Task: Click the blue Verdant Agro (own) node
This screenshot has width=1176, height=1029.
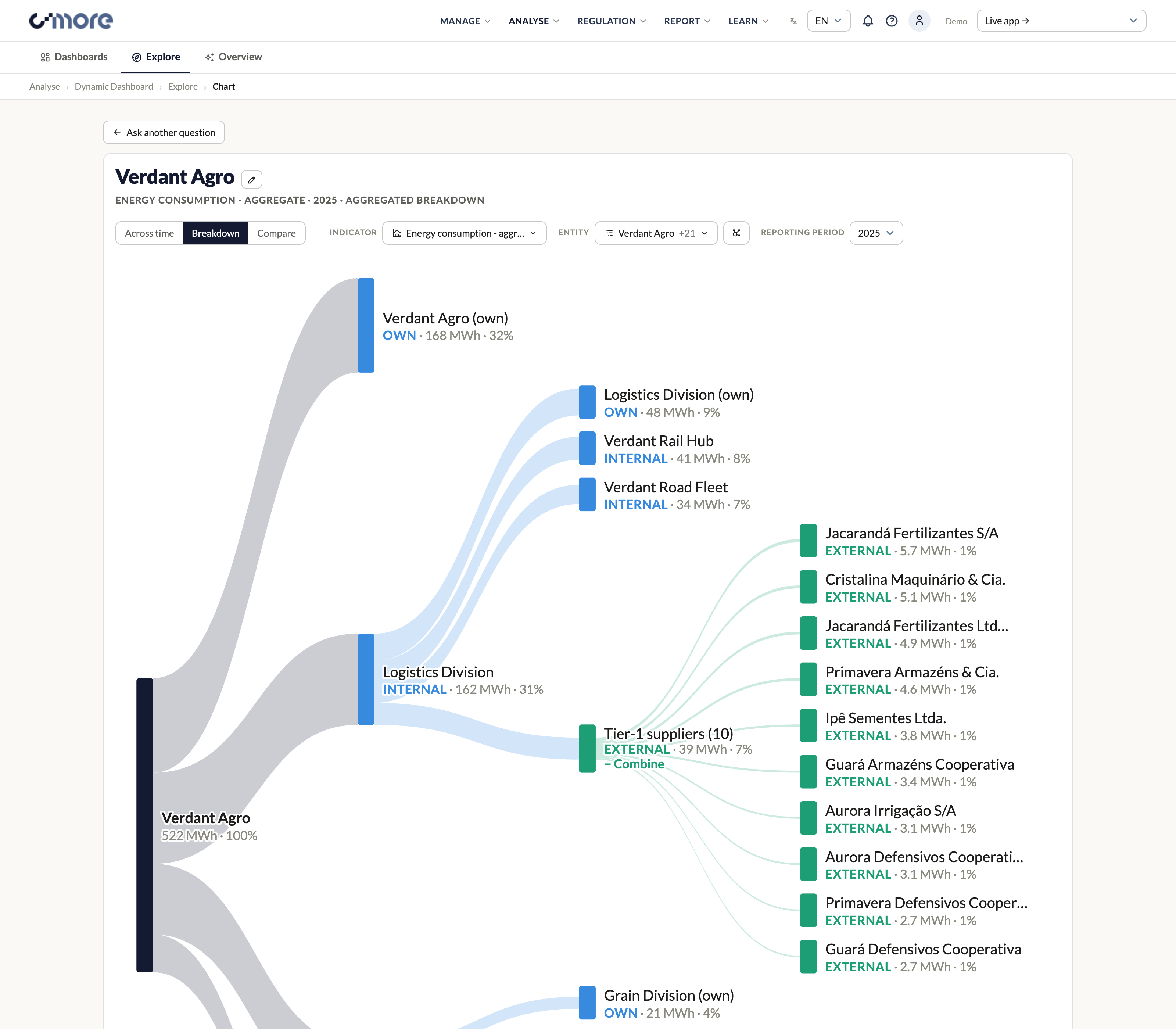Action: point(366,325)
